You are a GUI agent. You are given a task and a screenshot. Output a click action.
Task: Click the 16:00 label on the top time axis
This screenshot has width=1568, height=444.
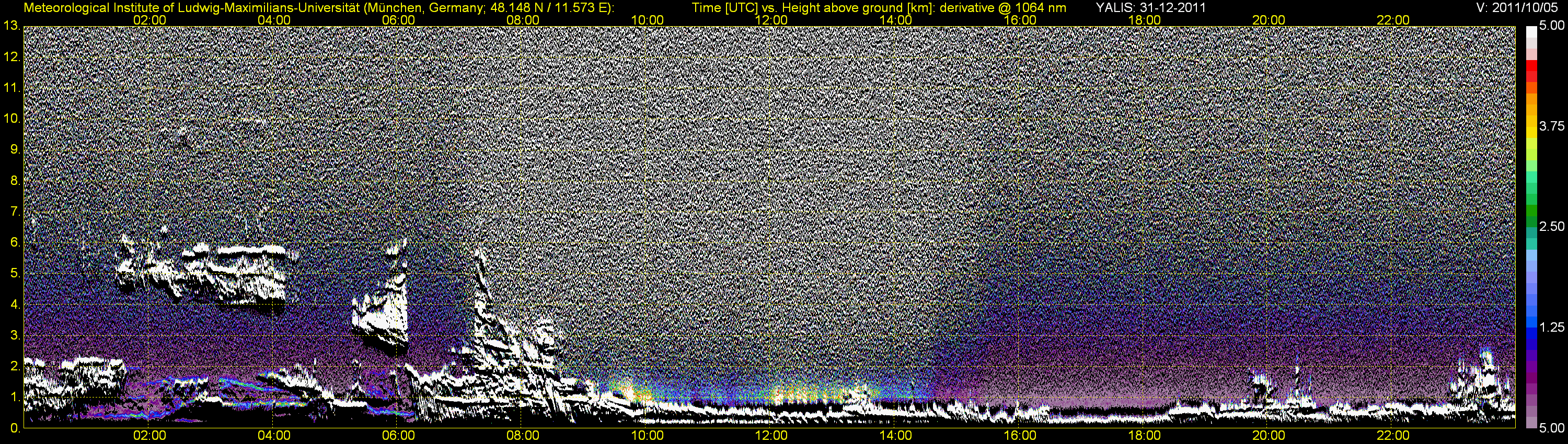click(1020, 20)
